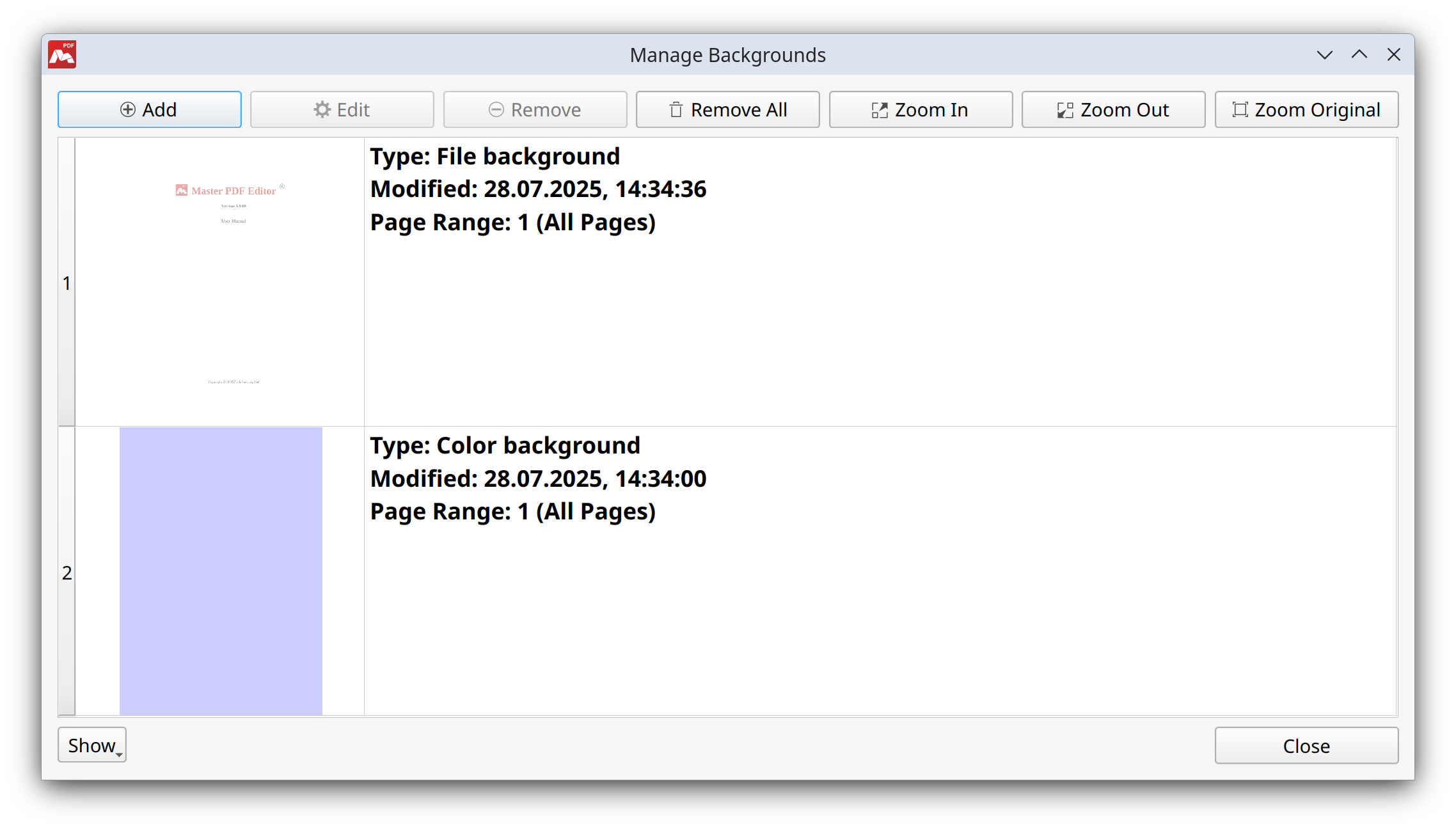Zoom In on the background previews
The height and width of the screenshot is (829, 1456).
[921, 109]
